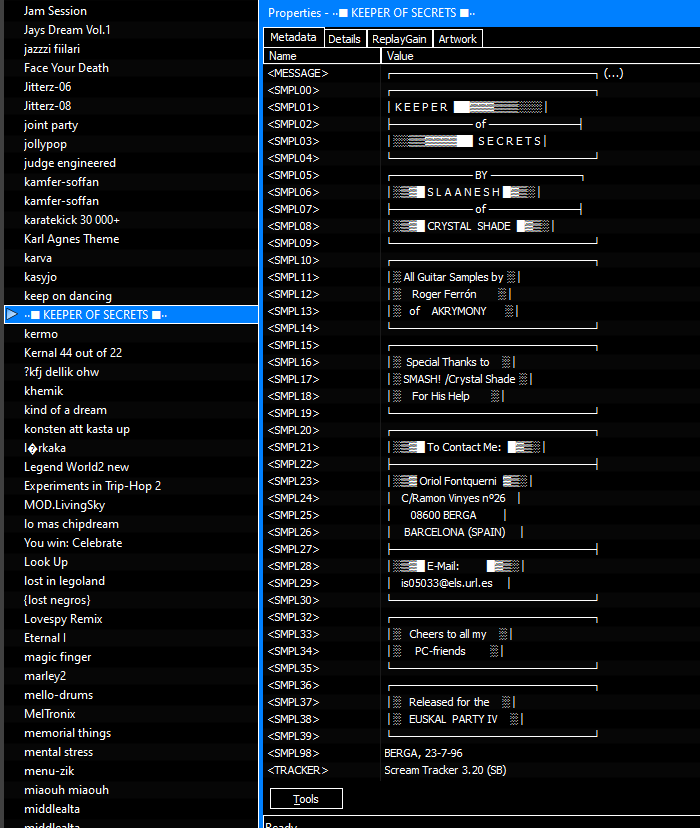Screen dimensions: 700x828
Task: Click the Metadata tab
Action: 293,38
